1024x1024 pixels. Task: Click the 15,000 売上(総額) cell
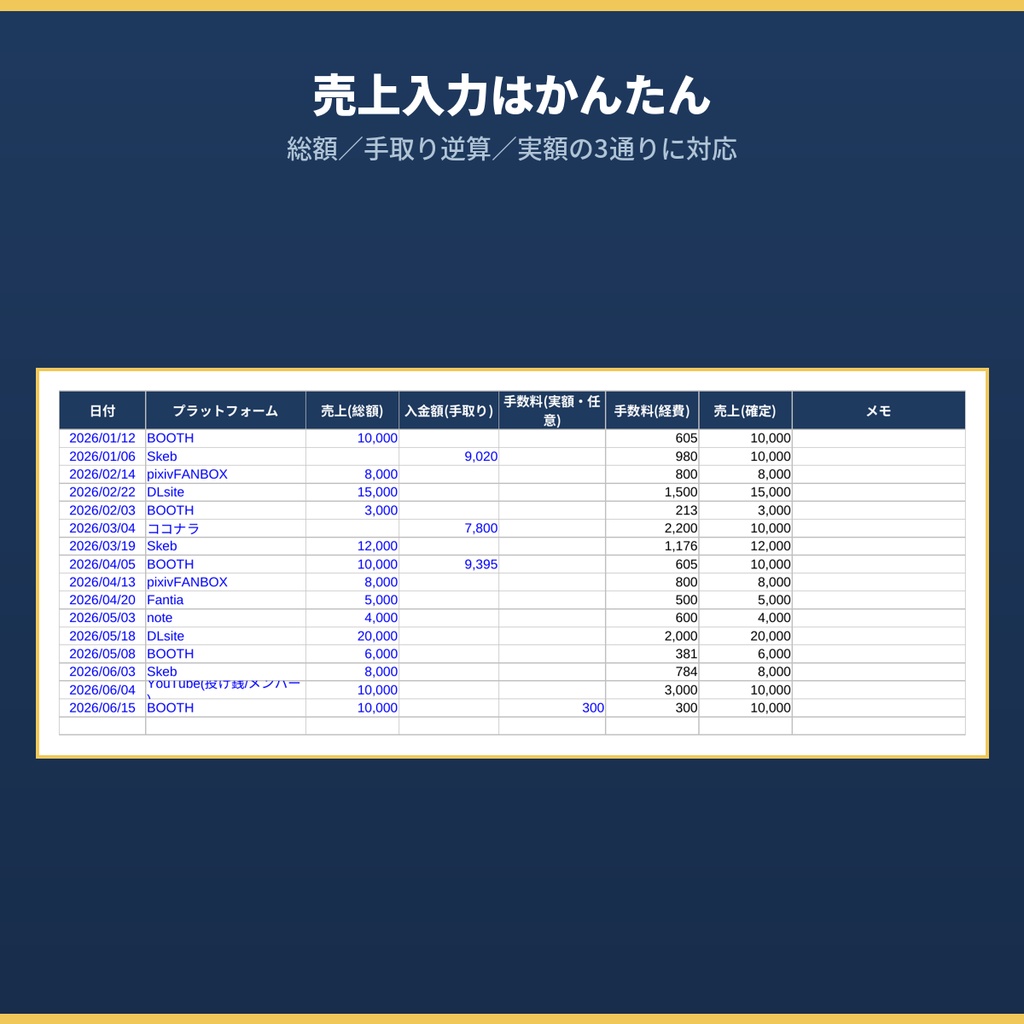click(x=352, y=492)
